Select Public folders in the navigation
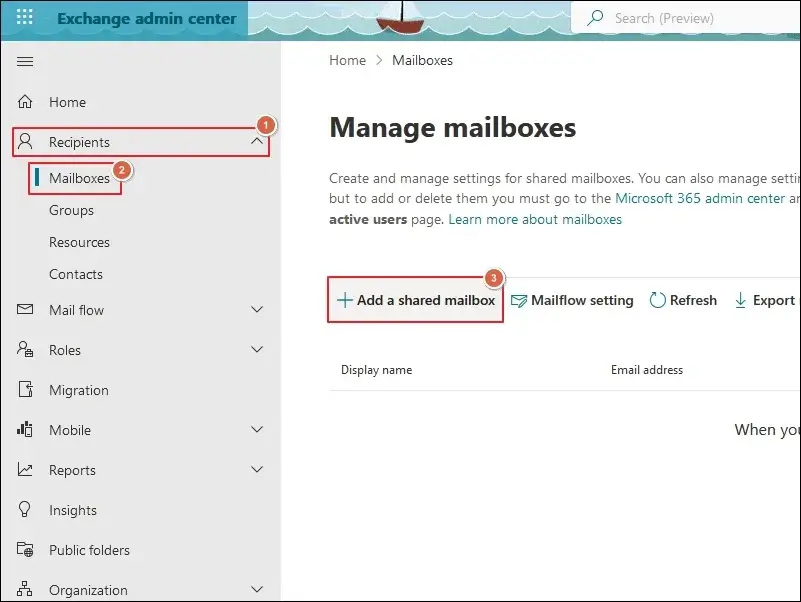Image resolution: width=801 pixels, height=602 pixels. pos(89,550)
